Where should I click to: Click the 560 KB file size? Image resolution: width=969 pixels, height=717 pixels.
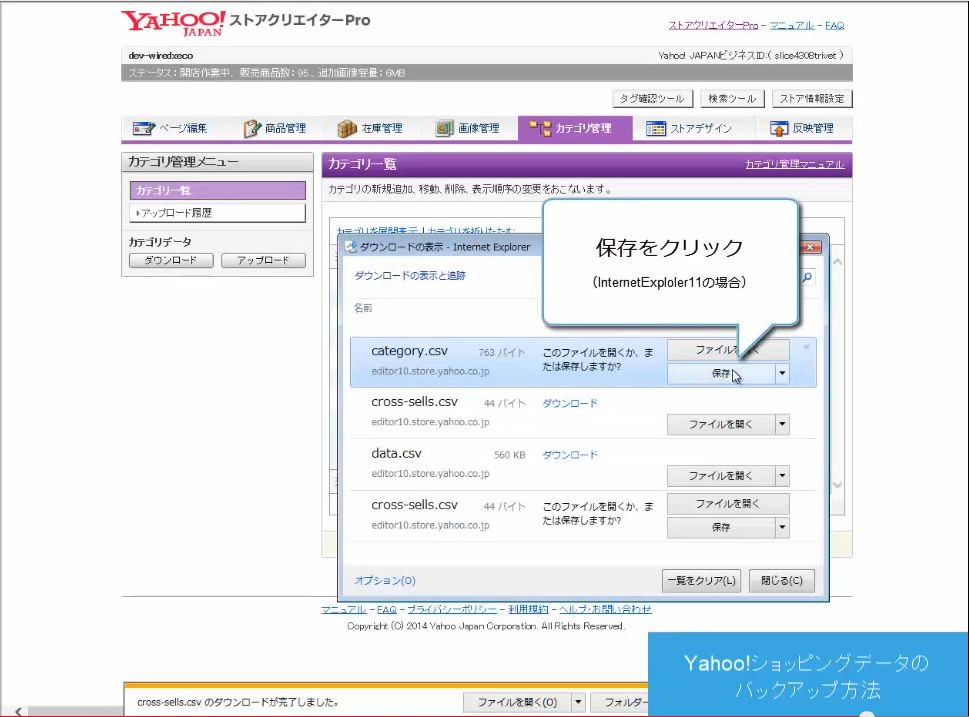point(510,455)
